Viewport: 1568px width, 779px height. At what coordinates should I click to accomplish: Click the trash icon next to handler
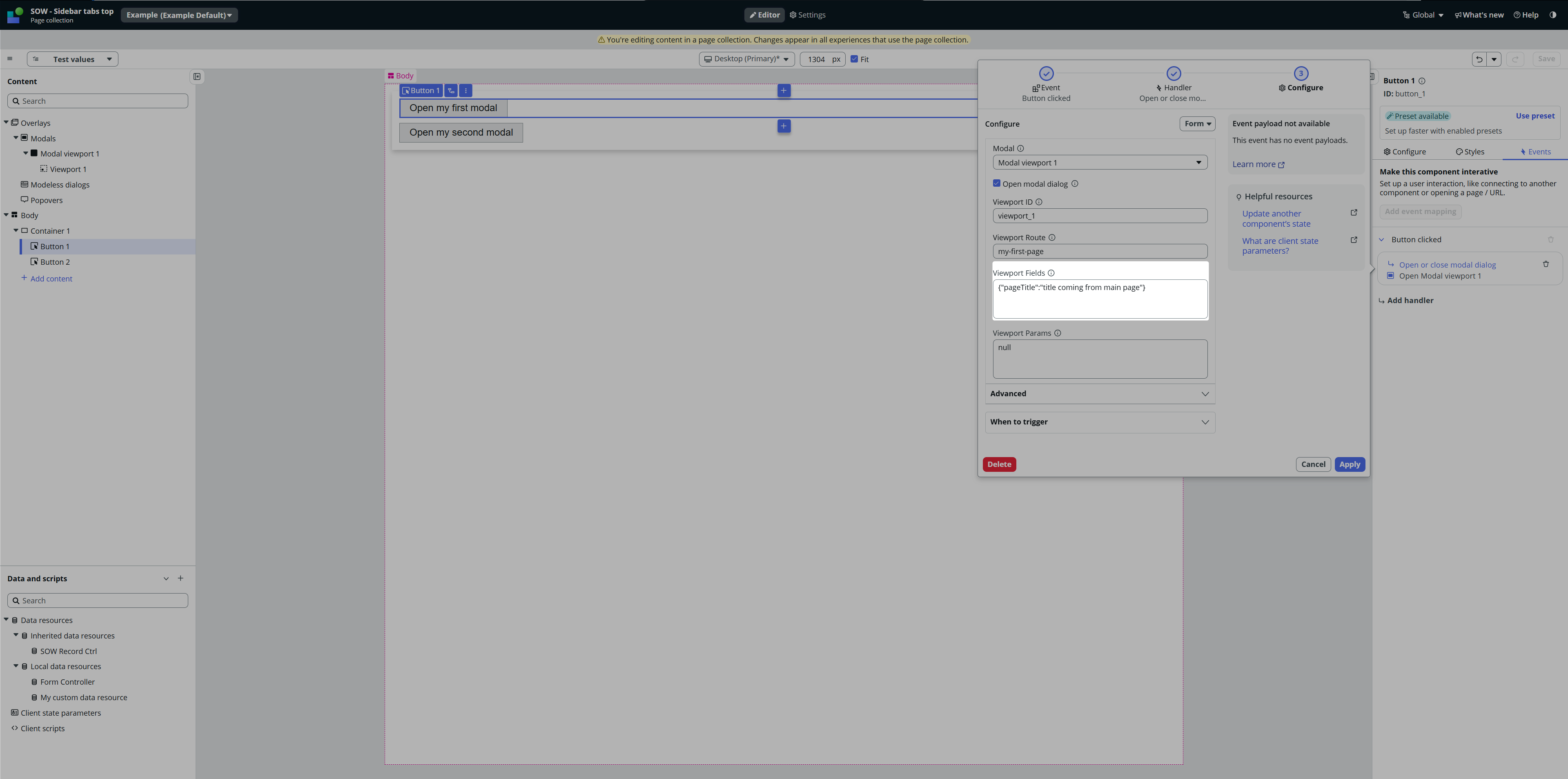point(1546,264)
